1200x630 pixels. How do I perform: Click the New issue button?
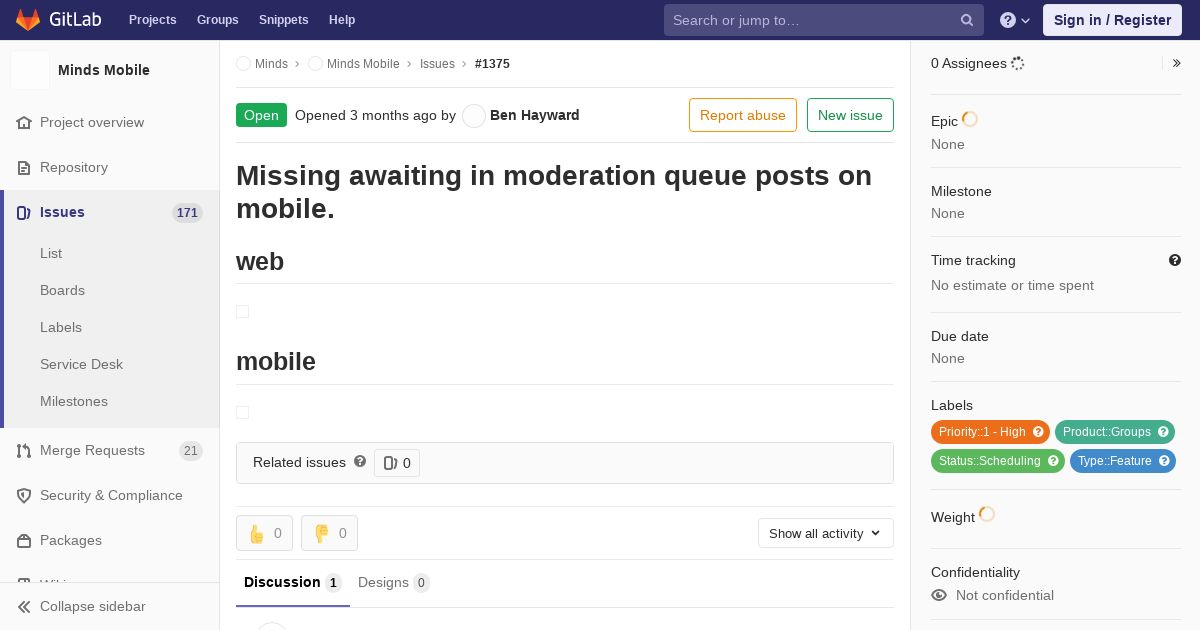click(x=850, y=115)
